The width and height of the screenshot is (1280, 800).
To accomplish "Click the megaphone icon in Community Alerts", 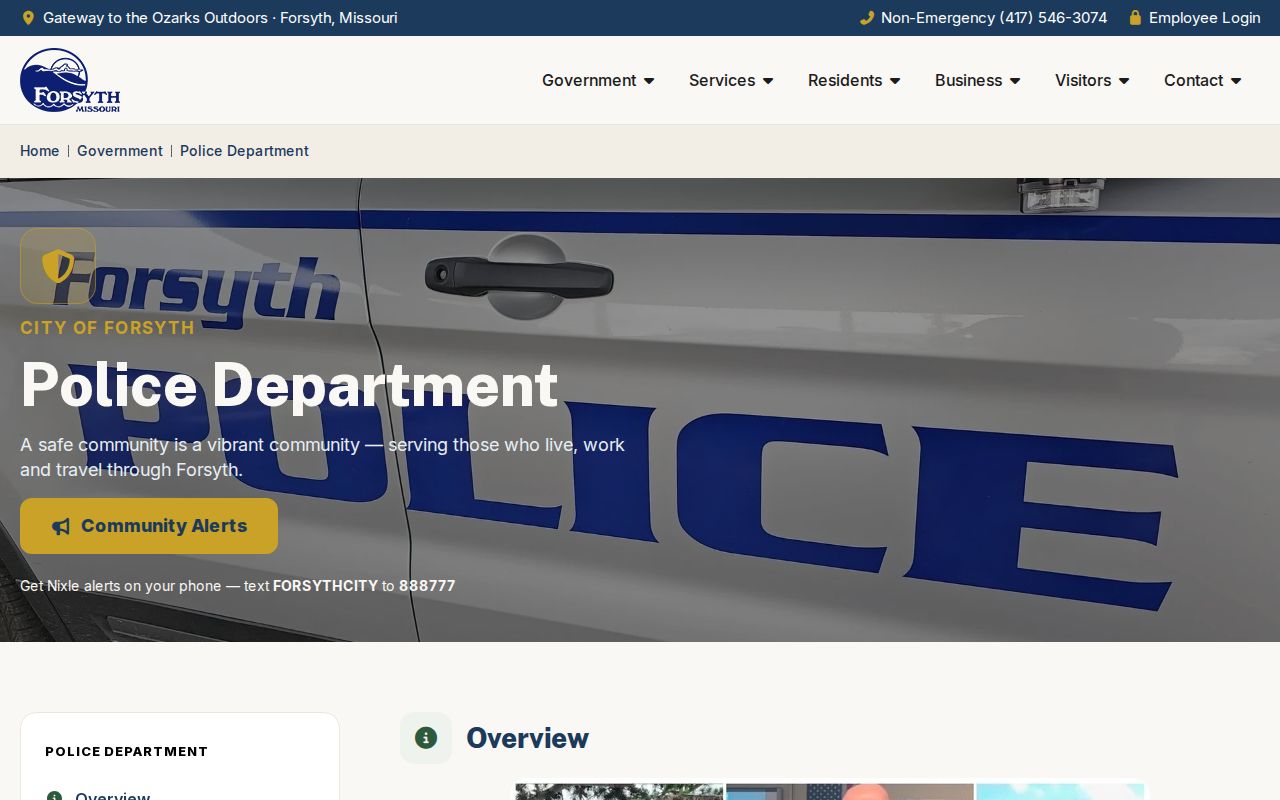I will (x=61, y=526).
